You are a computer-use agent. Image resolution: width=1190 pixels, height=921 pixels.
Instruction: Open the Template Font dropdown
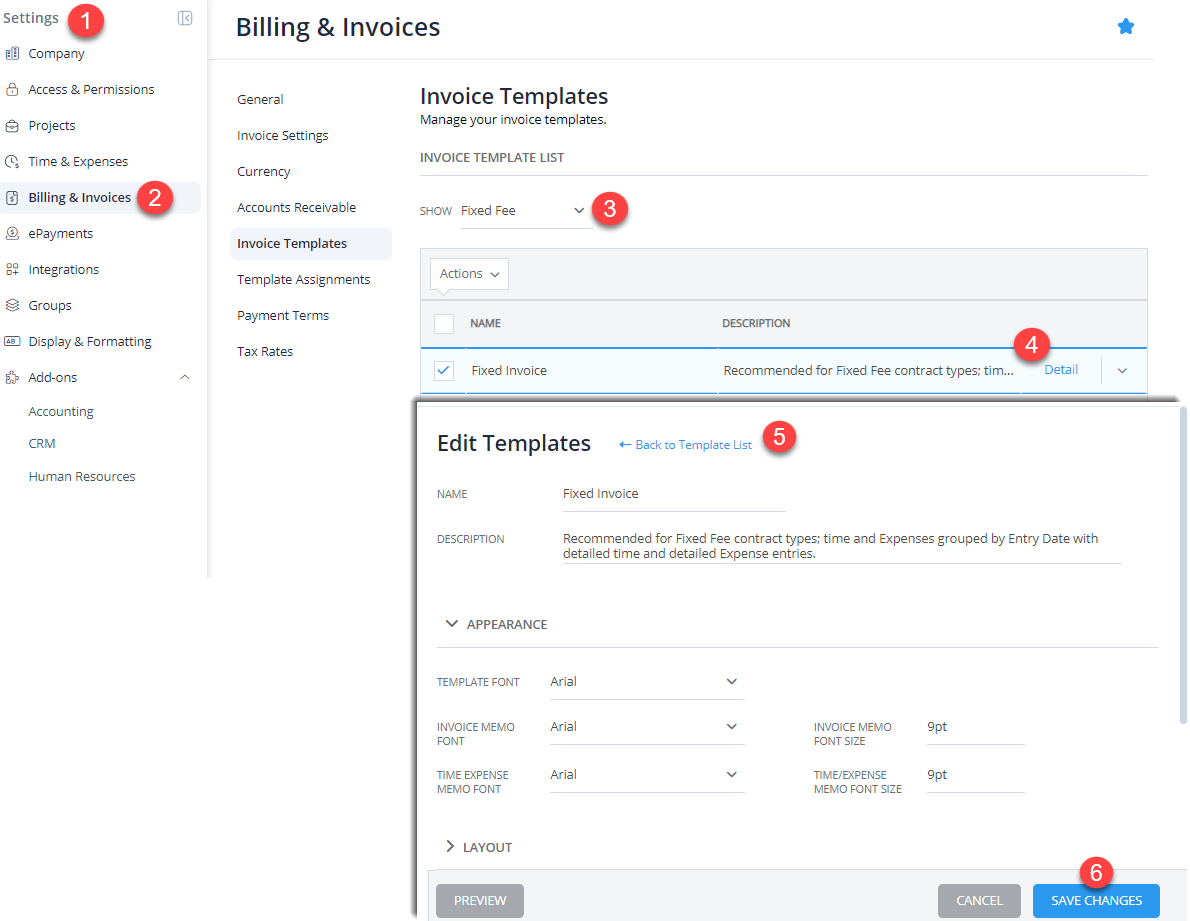(645, 681)
